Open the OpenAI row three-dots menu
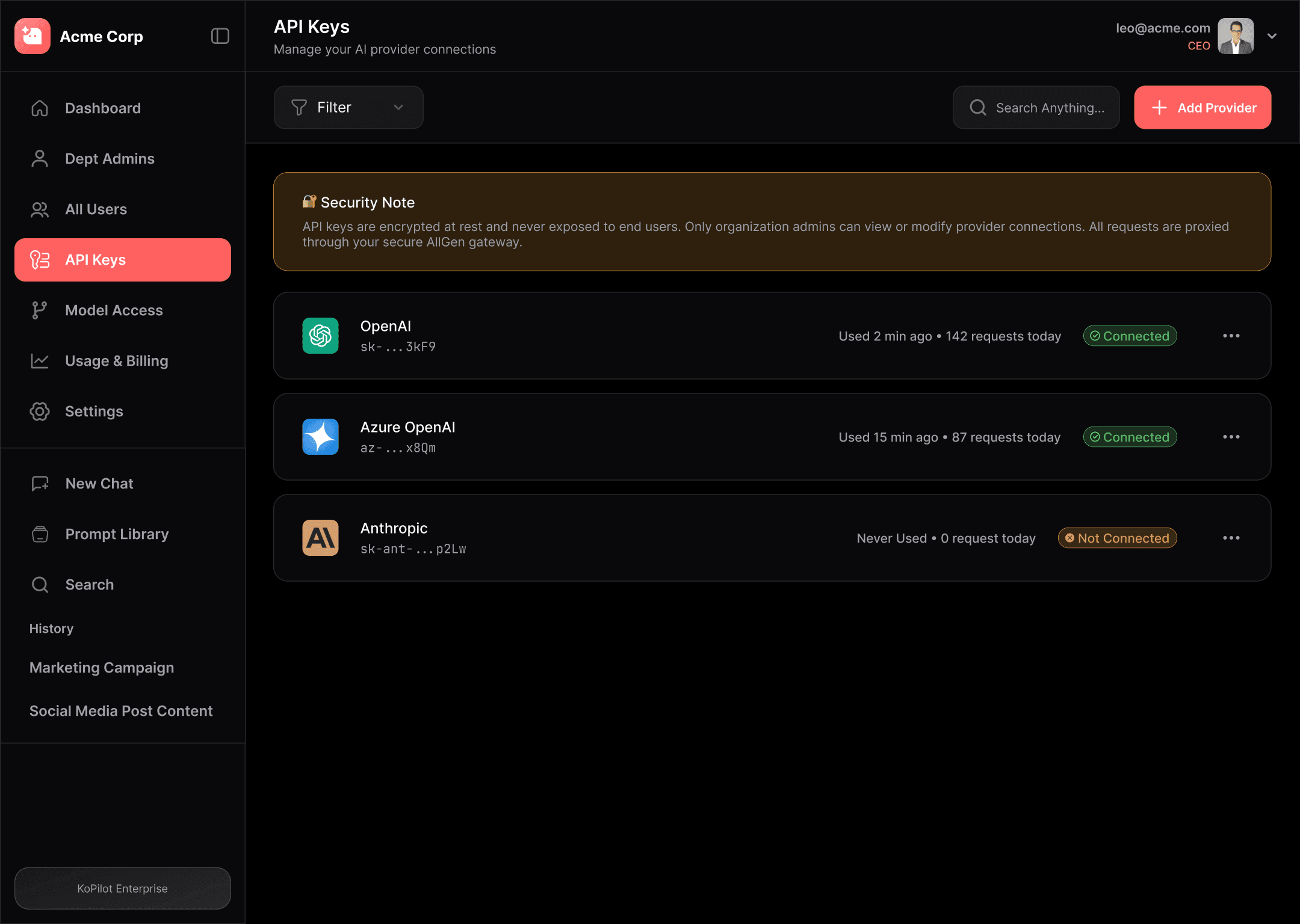 tap(1231, 336)
